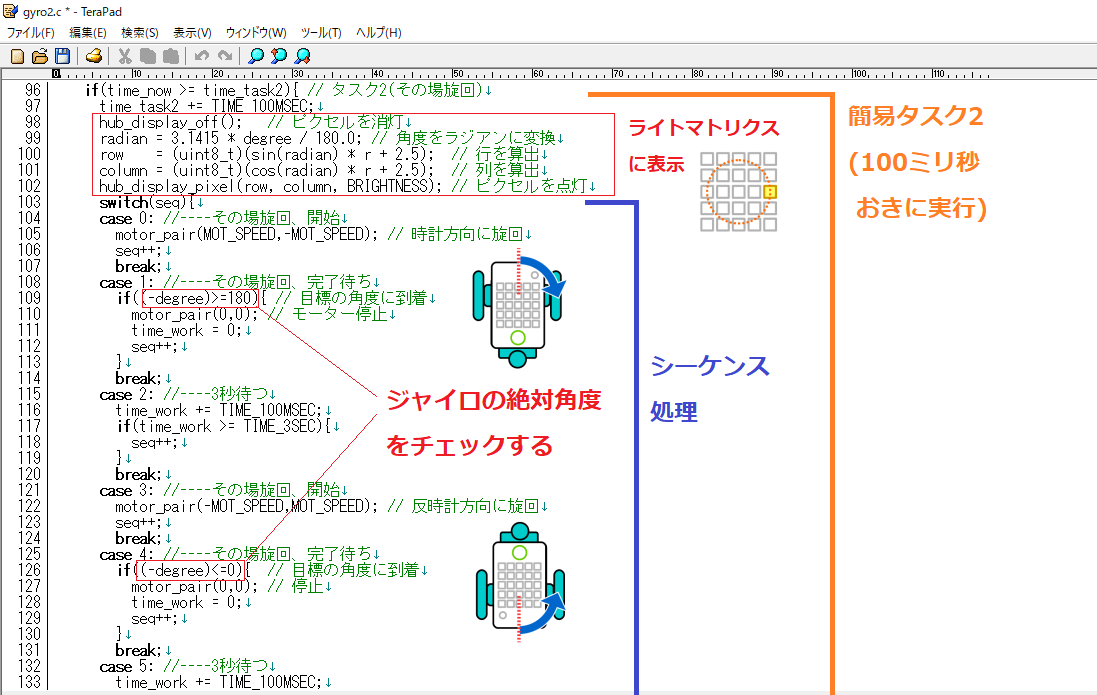The image size is (1097, 695).
Task: Open the 編集(E) menu
Action: (88, 33)
